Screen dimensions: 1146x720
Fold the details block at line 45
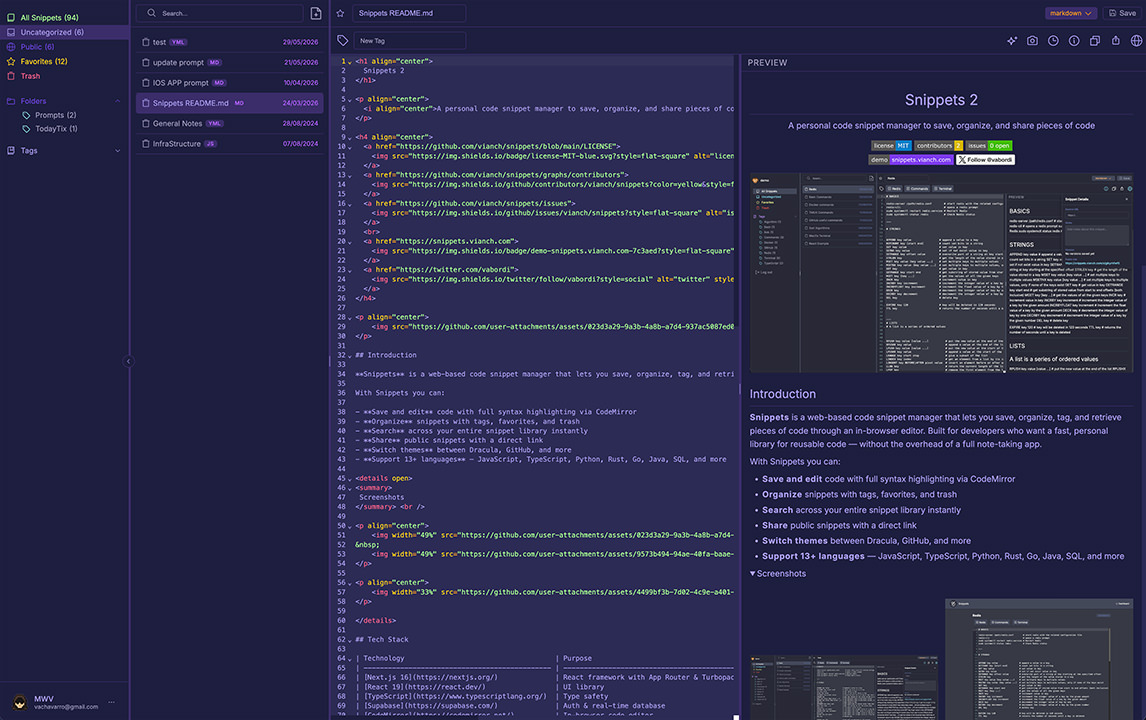point(350,480)
